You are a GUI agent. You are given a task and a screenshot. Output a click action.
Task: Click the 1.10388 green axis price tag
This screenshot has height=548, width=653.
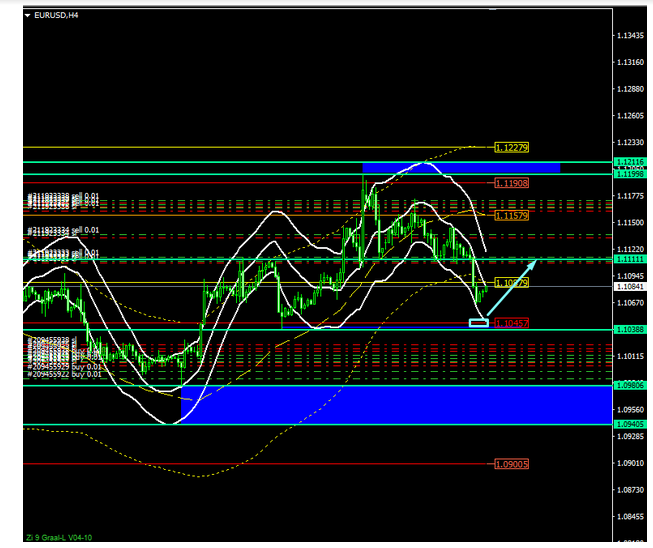click(631, 330)
